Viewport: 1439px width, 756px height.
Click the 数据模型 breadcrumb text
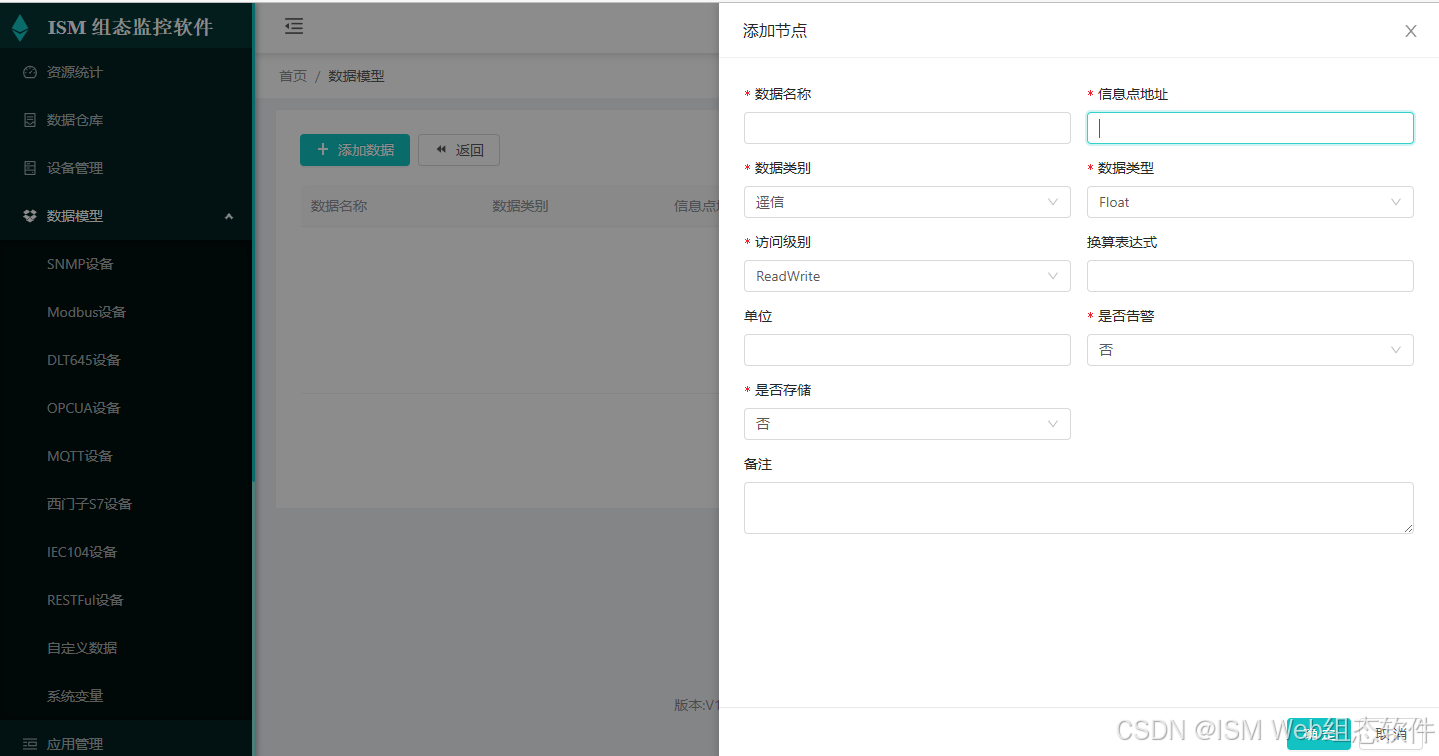click(x=356, y=76)
